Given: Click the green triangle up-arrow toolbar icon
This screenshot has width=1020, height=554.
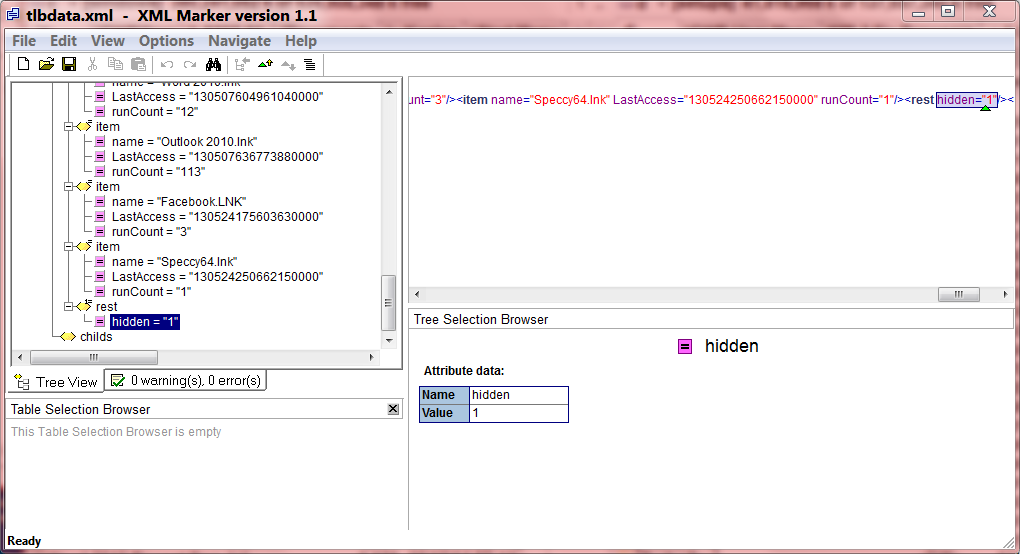Looking at the screenshot, I should (x=265, y=64).
